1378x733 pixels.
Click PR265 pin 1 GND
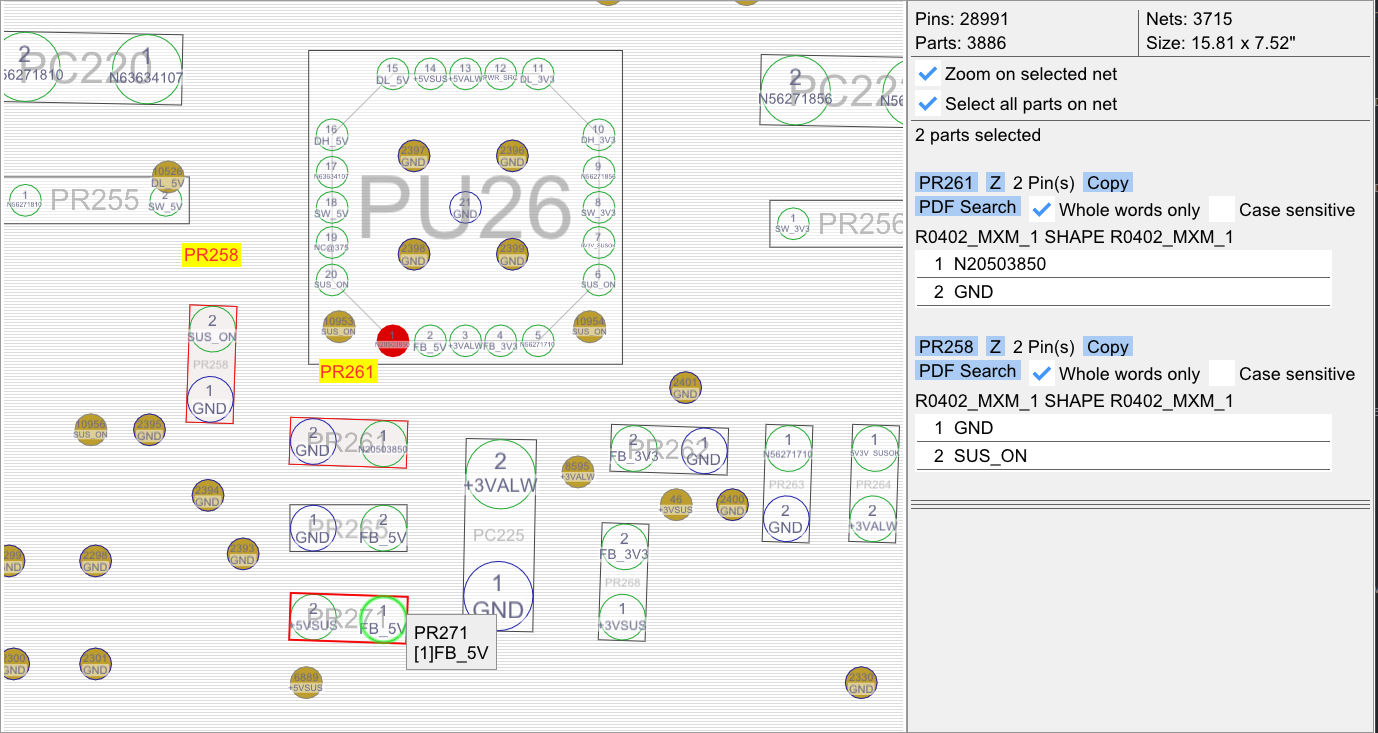tap(313, 528)
